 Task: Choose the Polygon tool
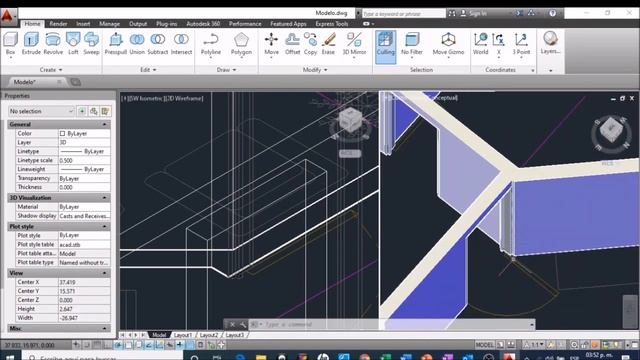click(x=241, y=44)
